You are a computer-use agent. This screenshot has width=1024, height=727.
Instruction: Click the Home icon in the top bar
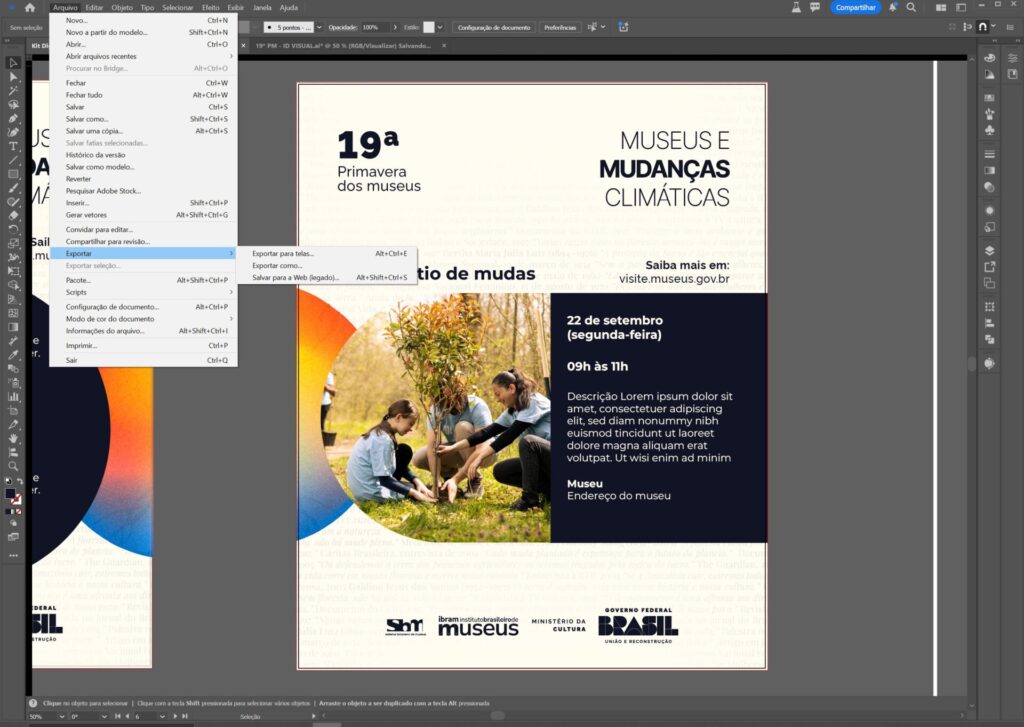point(30,7)
